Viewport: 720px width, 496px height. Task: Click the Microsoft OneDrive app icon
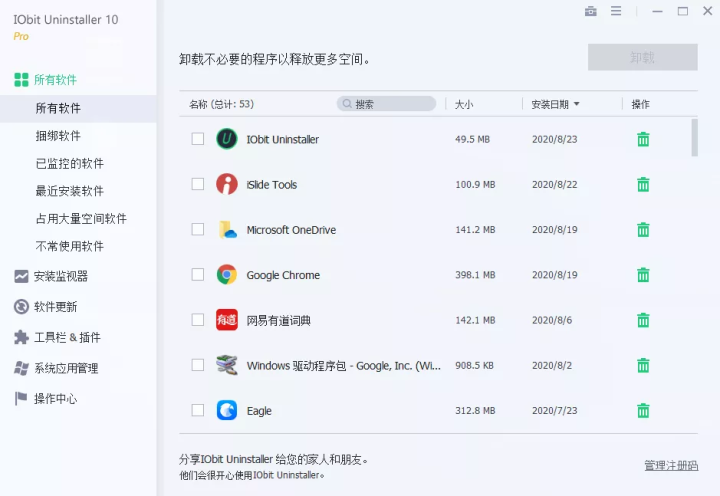pos(227,229)
